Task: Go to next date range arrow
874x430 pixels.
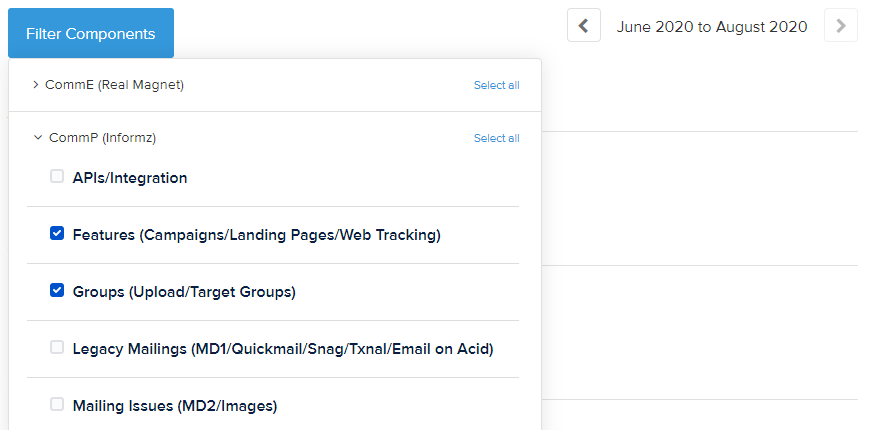Action: (x=841, y=25)
